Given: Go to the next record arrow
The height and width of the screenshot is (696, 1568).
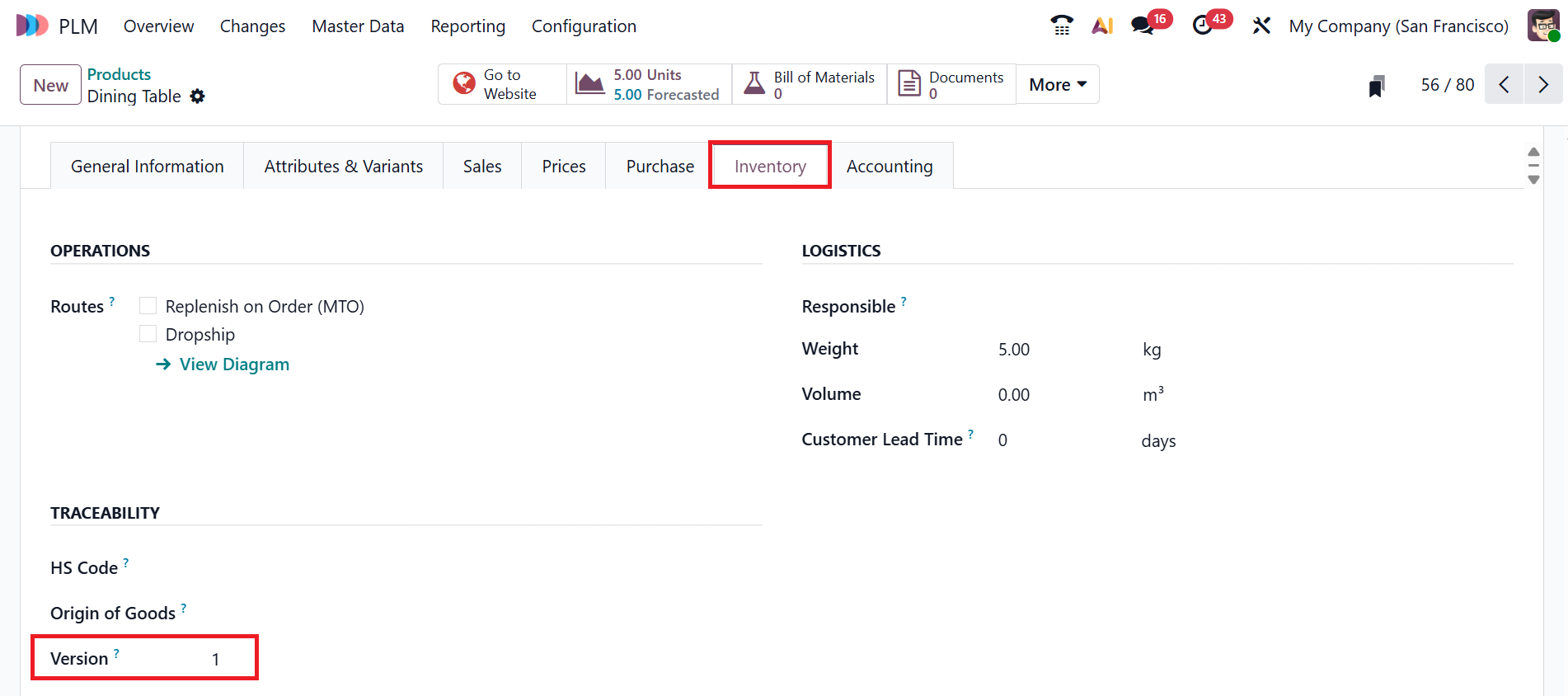Looking at the screenshot, I should [x=1542, y=85].
